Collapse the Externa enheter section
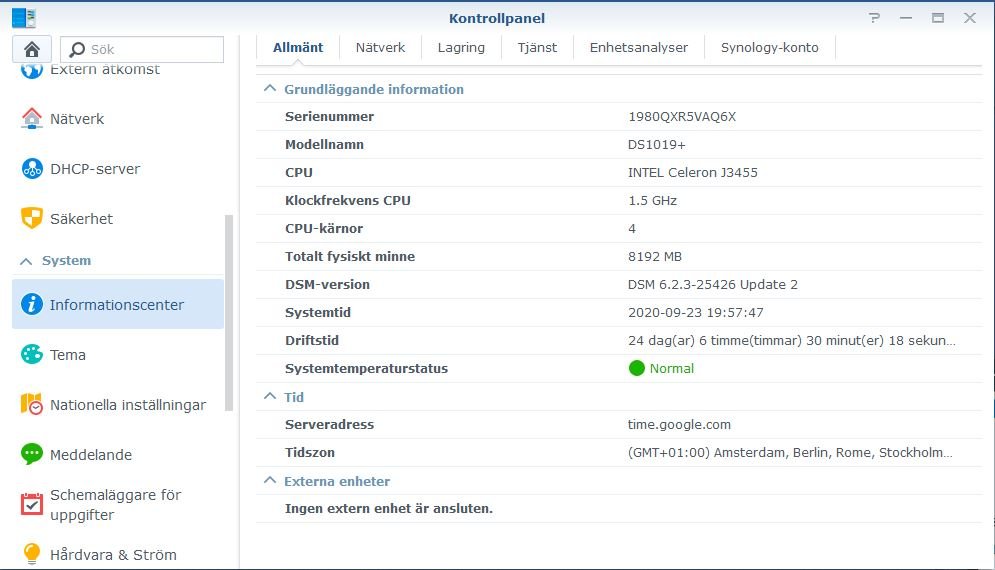The image size is (995, 570). click(269, 481)
